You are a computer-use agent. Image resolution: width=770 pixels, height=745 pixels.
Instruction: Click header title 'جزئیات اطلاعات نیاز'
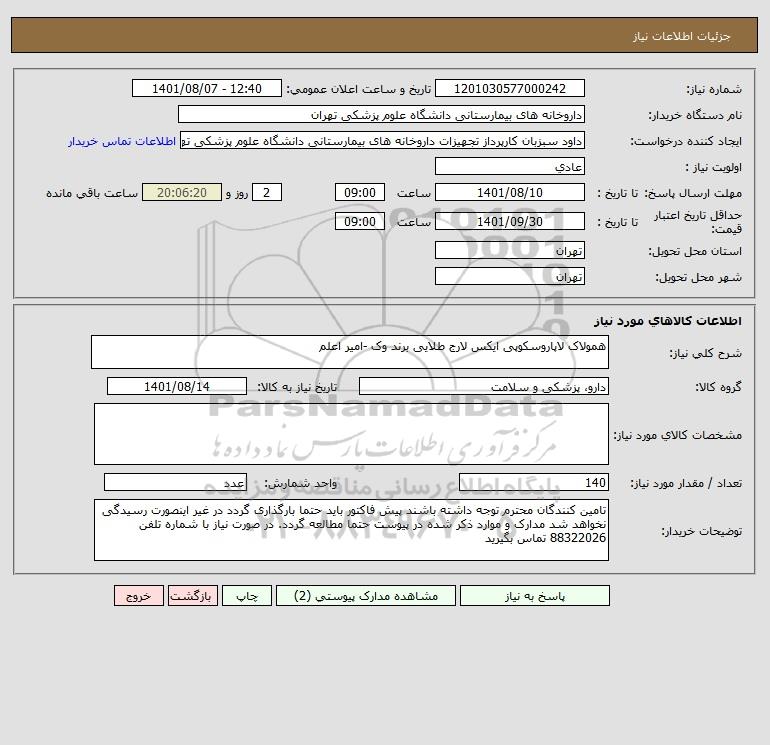pyautogui.click(x=682, y=36)
